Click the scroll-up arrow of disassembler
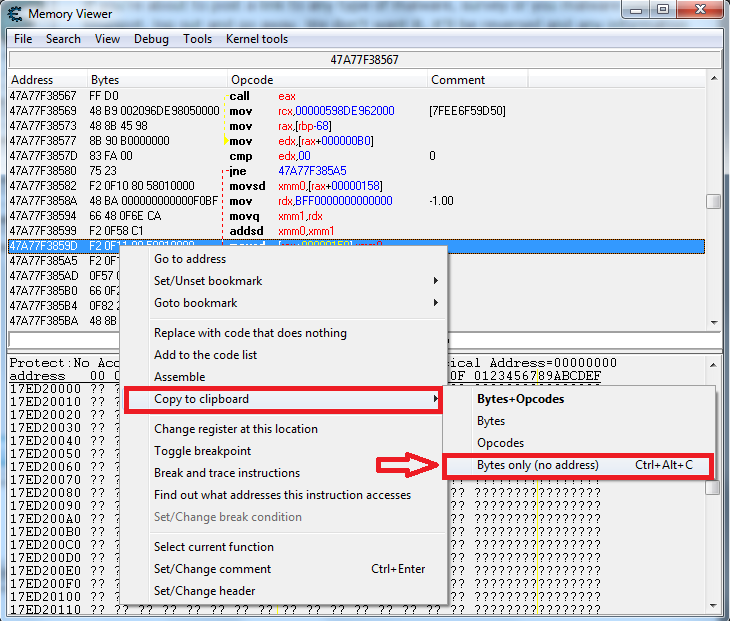The image size is (730, 621). pos(712,80)
